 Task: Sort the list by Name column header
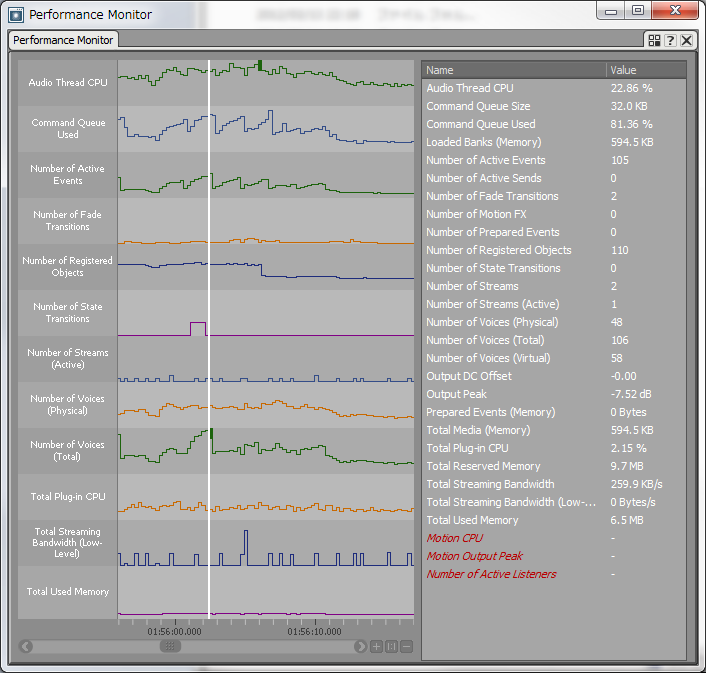click(x=514, y=70)
